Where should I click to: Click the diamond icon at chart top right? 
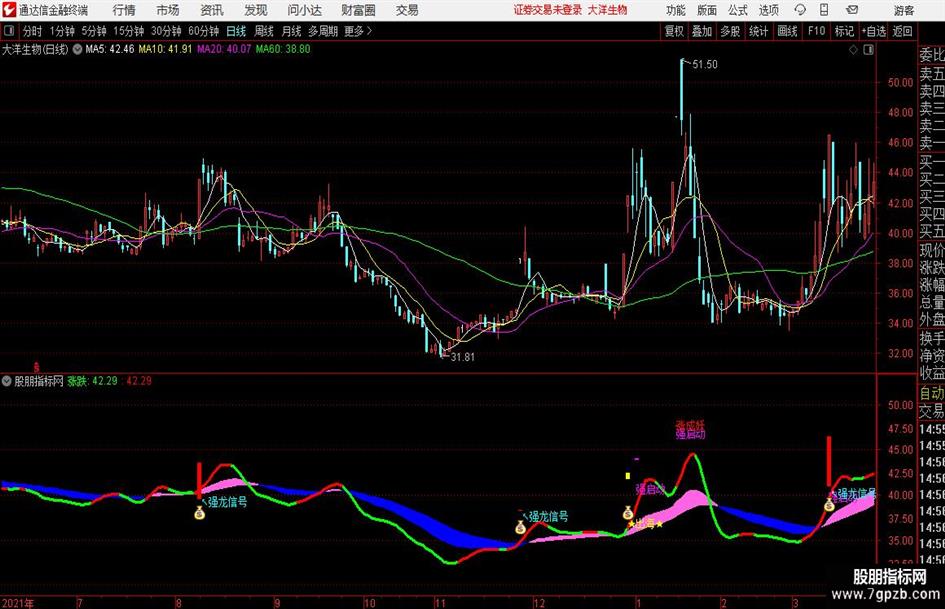pyautogui.click(x=853, y=50)
